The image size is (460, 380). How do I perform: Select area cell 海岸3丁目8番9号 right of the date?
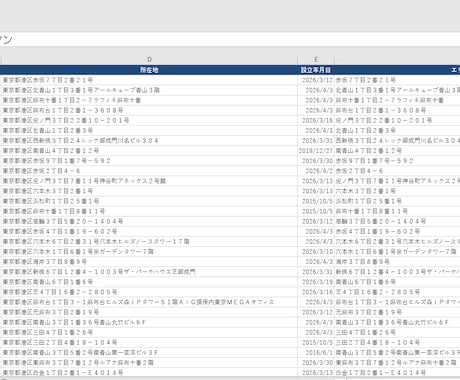(397, 262)
